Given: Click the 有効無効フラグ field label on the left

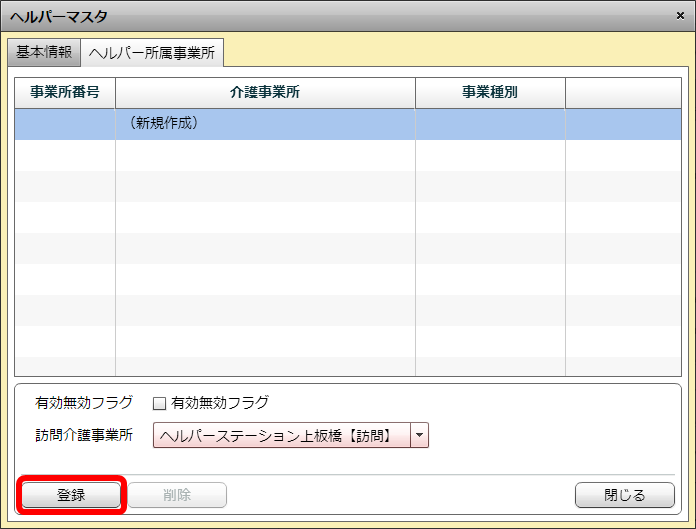Looking at the screenshot, I should pyautogui.click(x=84, y=403).
